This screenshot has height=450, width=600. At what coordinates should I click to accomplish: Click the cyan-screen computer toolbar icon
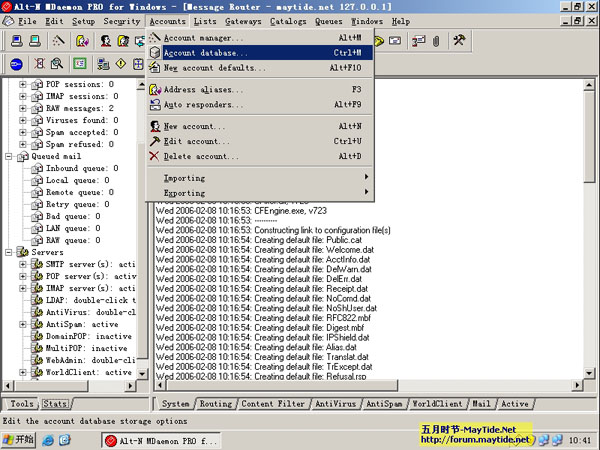click(x=35, y=41)
